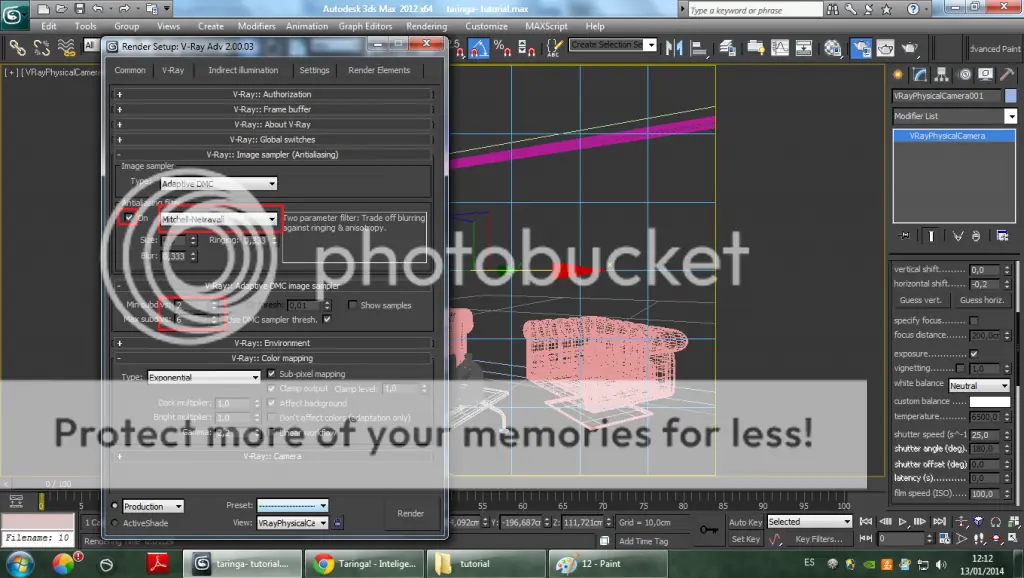Disable the exposure checkbox in camera settings

pos(973,354)
